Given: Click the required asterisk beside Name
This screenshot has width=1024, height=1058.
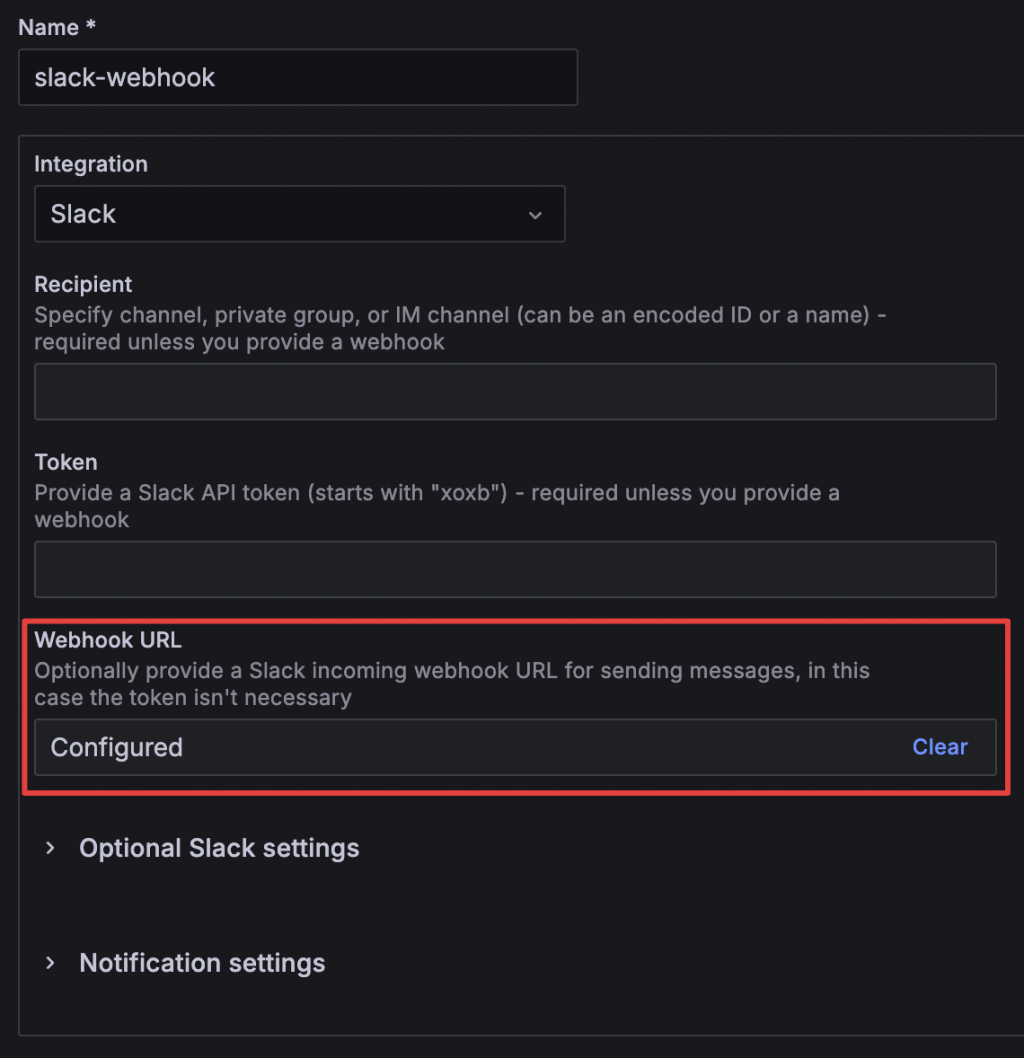Looking at the screenshot, I should coord(90,27).
